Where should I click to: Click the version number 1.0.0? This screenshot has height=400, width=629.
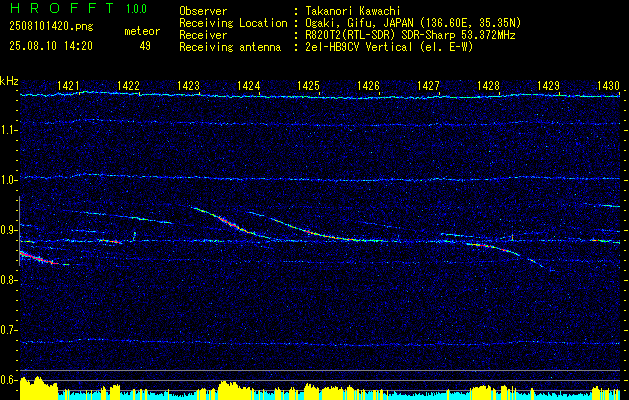[136, 9]
